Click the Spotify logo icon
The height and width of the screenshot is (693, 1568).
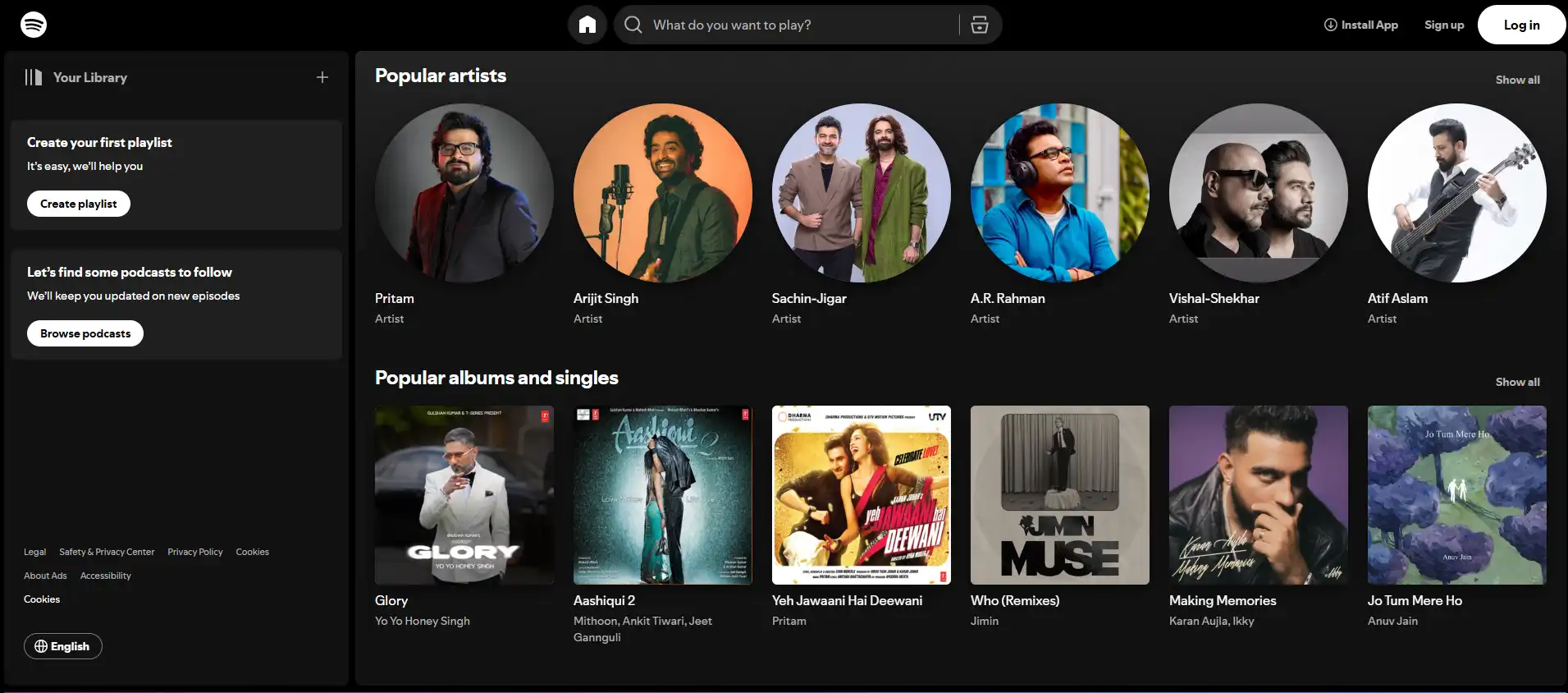(x=34, y=25)
